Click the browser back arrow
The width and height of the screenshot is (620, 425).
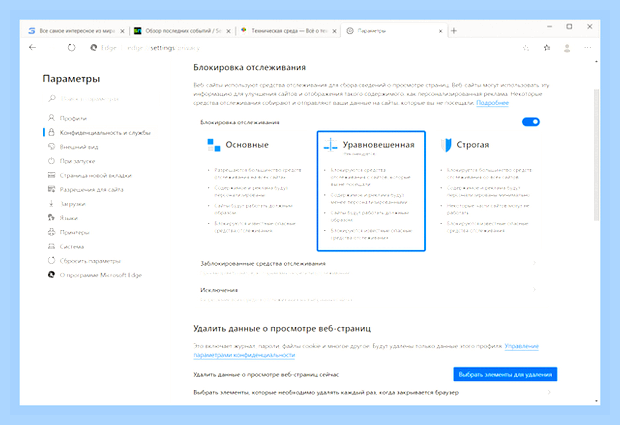pos(32,47)
